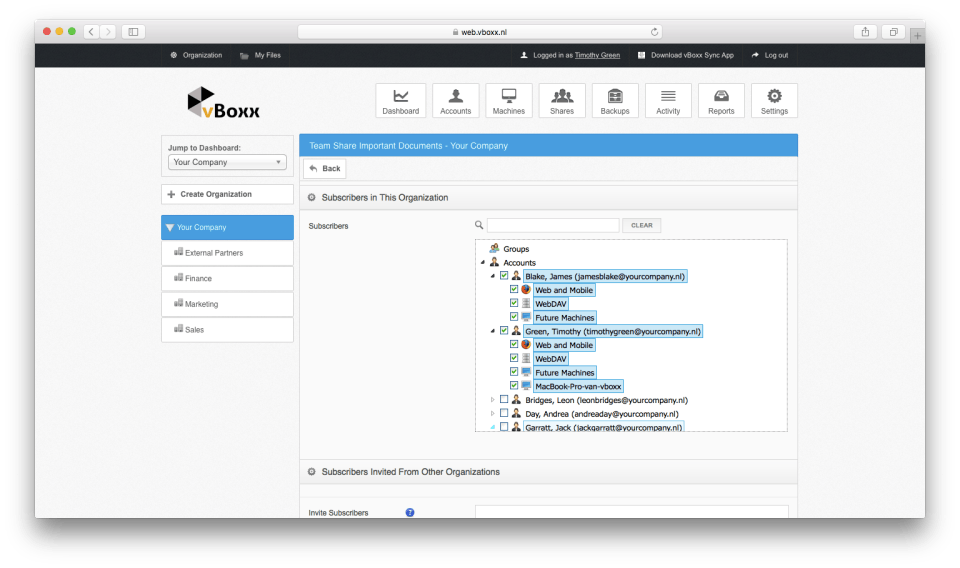960x568 pixels.
Task: Uncheck WebDAV under Blake, James
Action: (x=514, y=303)
